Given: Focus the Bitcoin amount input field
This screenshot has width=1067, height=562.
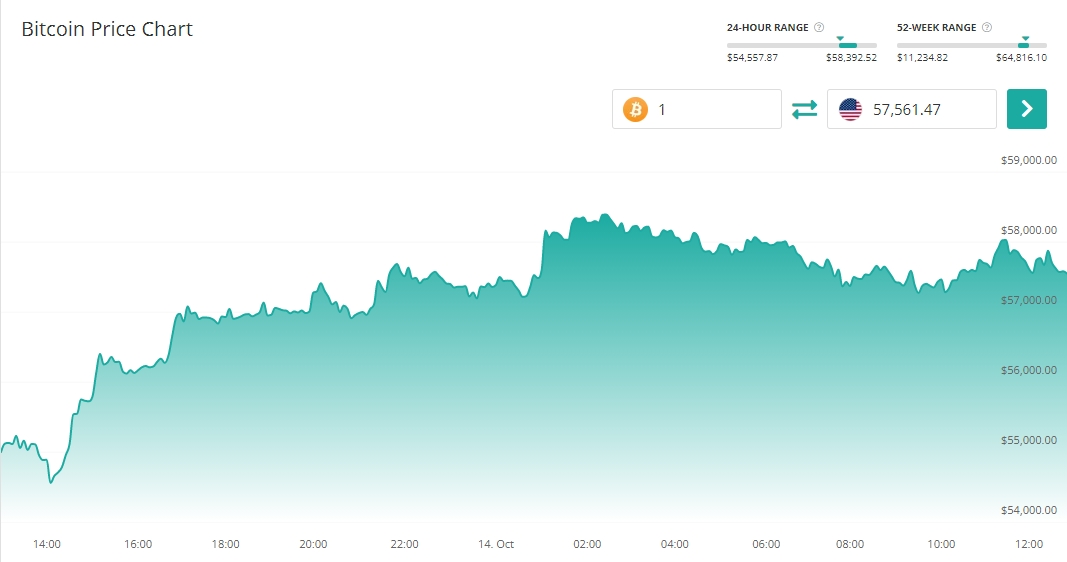Looking at the screenshot, I should [x=712, y=109].
